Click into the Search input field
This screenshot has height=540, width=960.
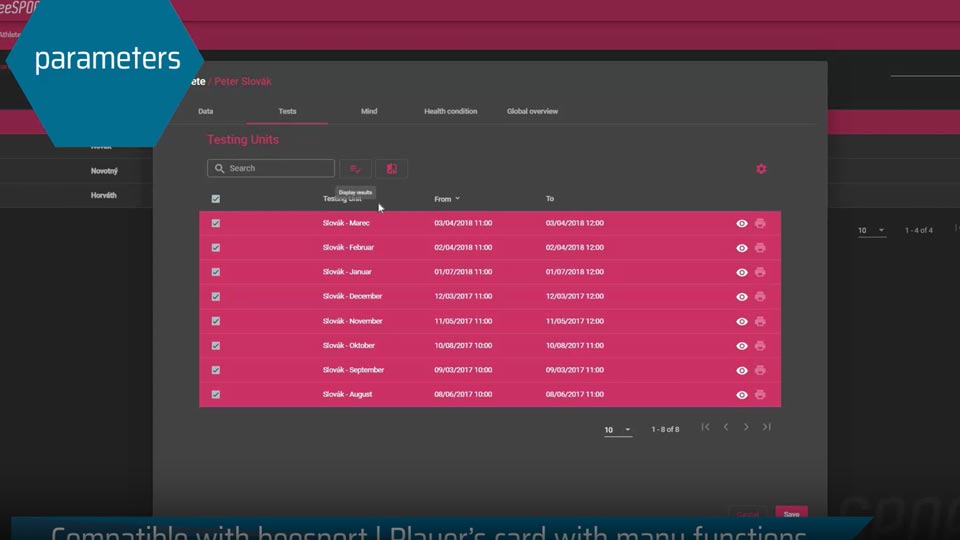pyautogui.click(x=271, y=168)
